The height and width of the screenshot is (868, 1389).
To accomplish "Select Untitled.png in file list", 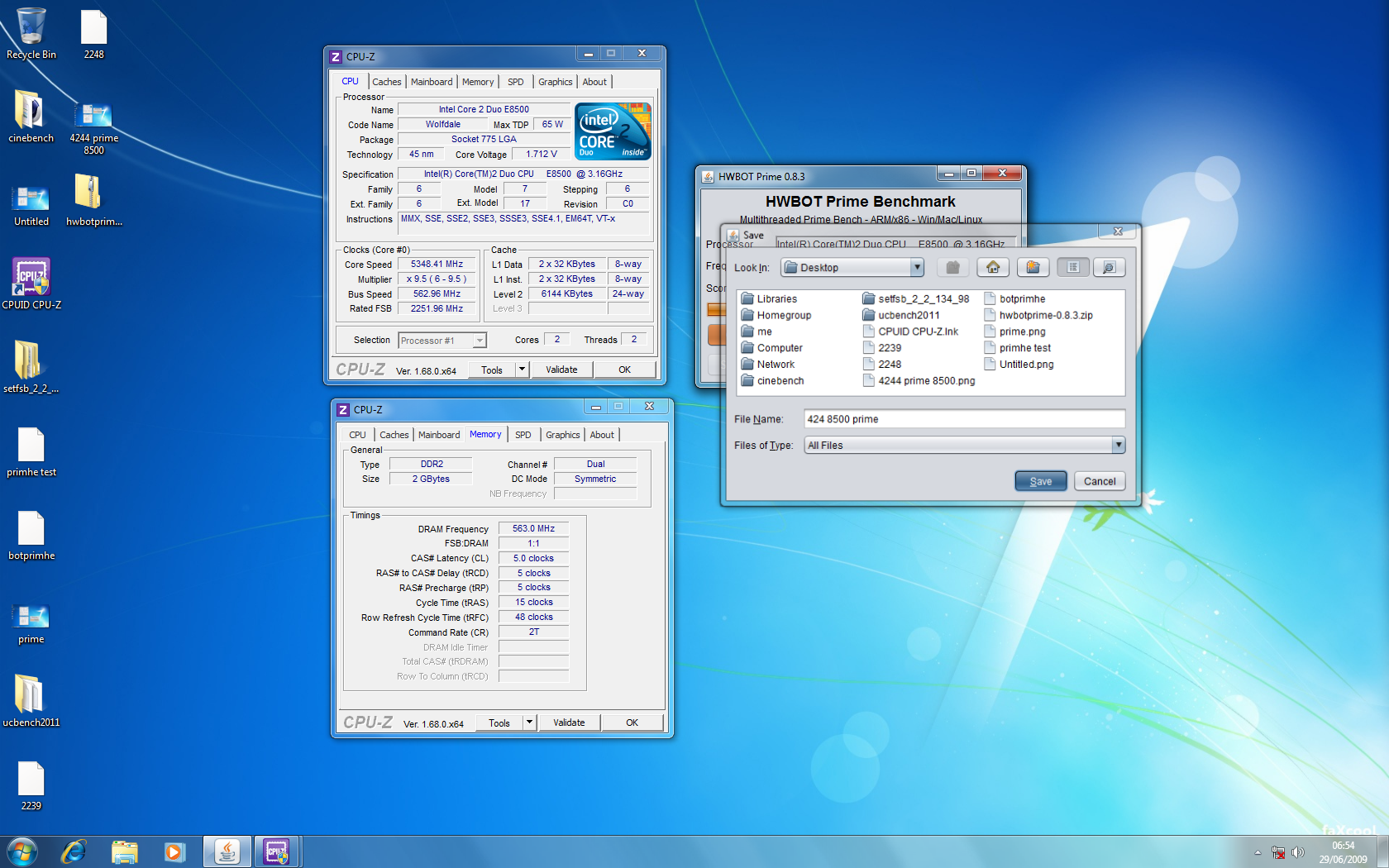I will [x=1019, y=365].
